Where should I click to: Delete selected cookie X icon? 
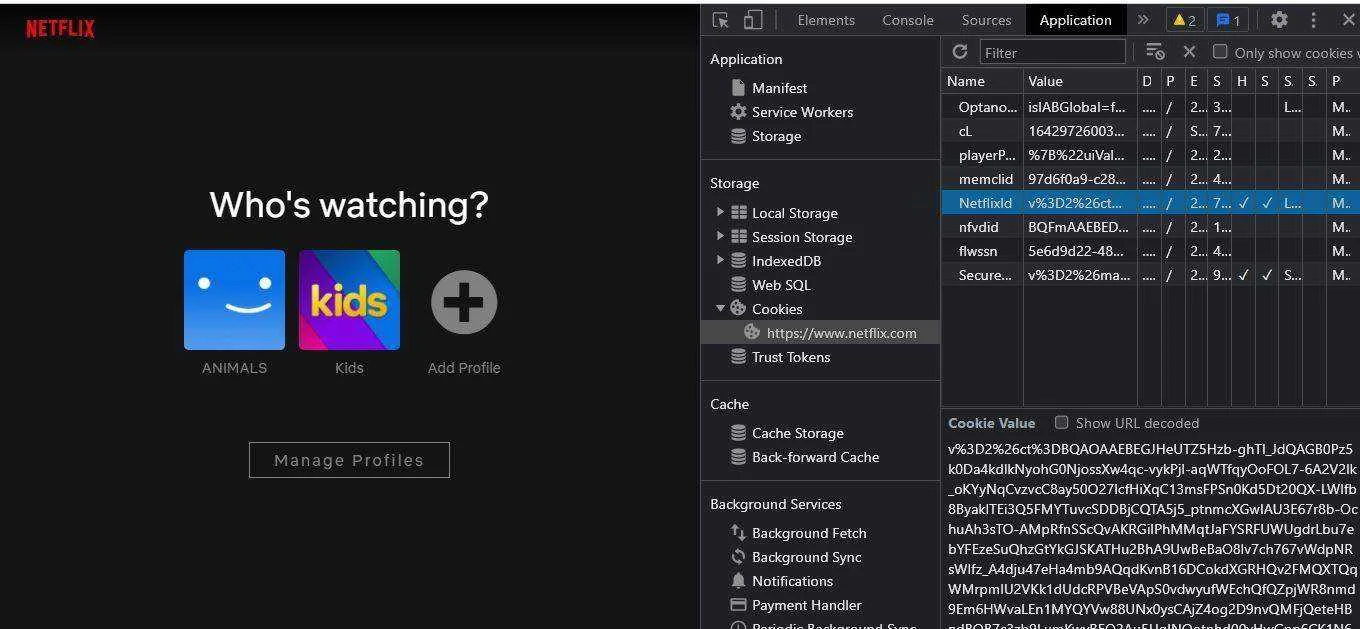pyautogui.click(x=1189, y=52)
